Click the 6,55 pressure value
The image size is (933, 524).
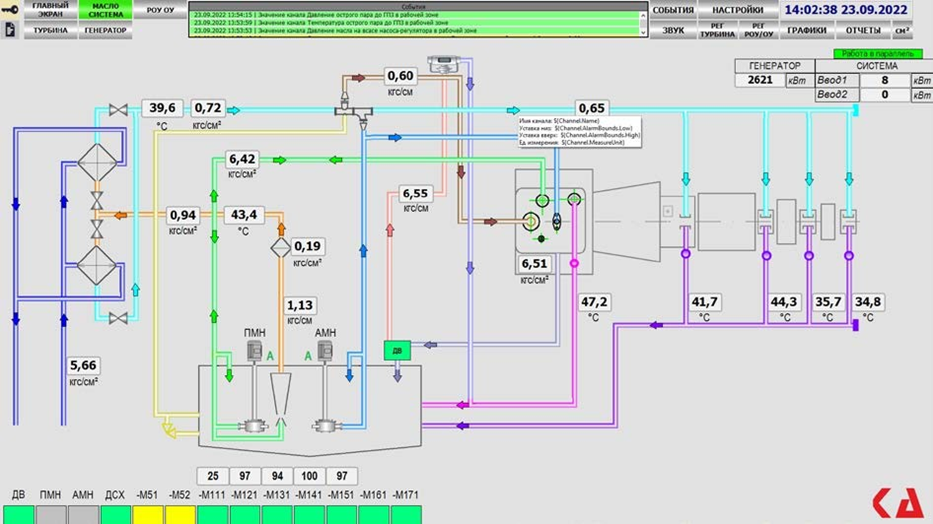point(415,193)
